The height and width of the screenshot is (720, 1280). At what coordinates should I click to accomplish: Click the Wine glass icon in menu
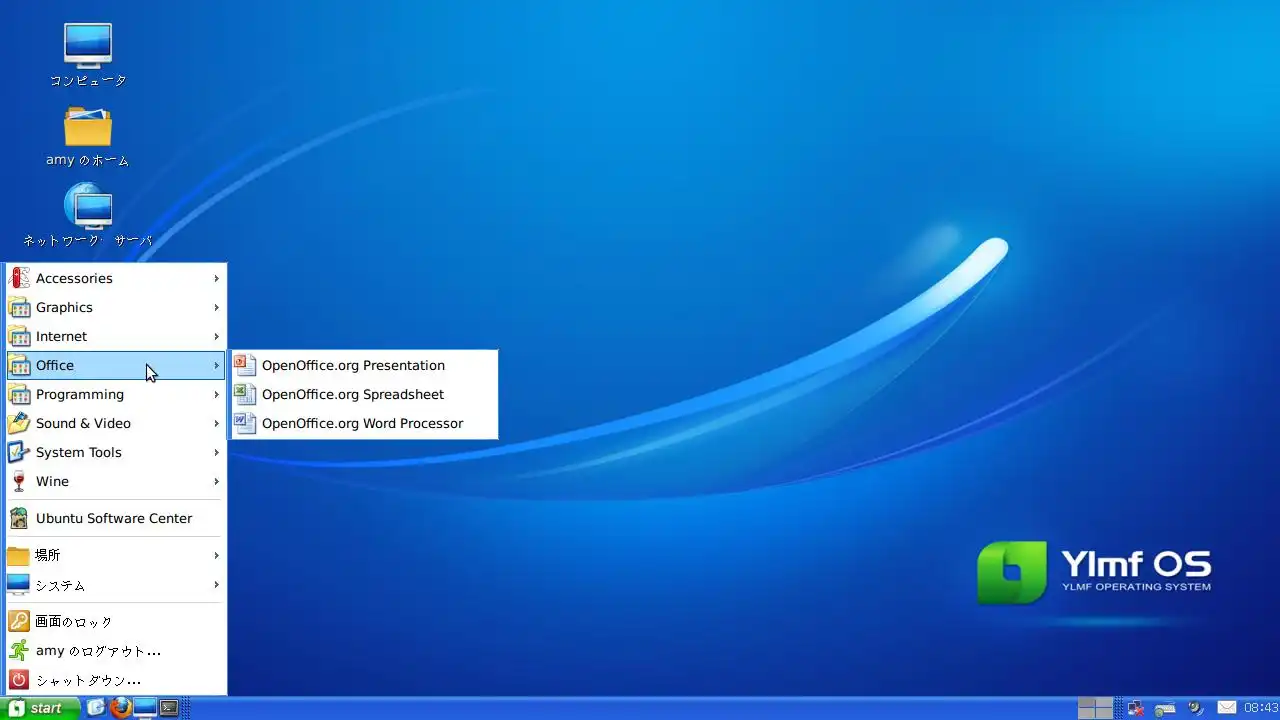(19, 481)
